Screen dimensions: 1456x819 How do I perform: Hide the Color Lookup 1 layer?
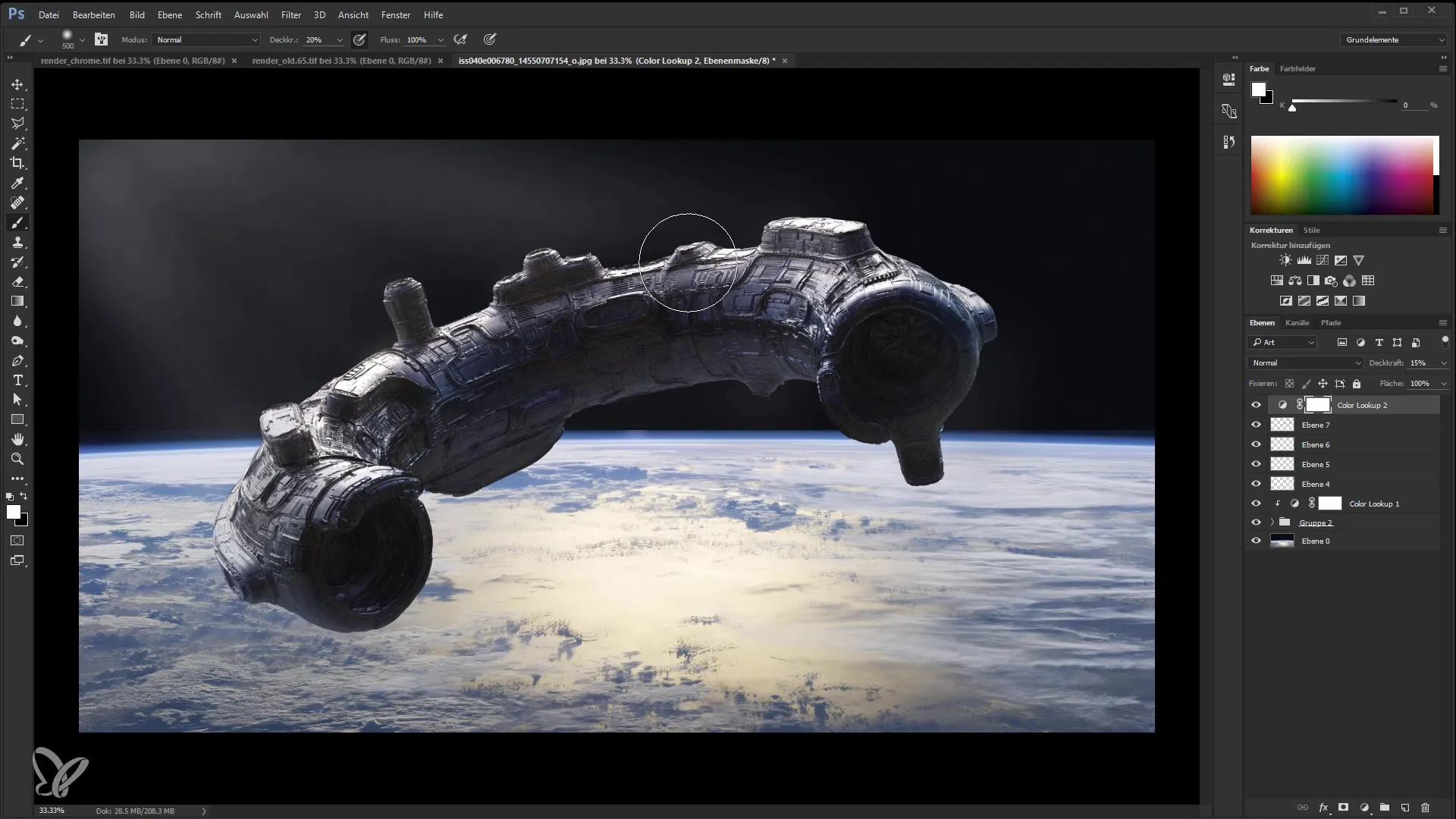[x=1256, y=504]
